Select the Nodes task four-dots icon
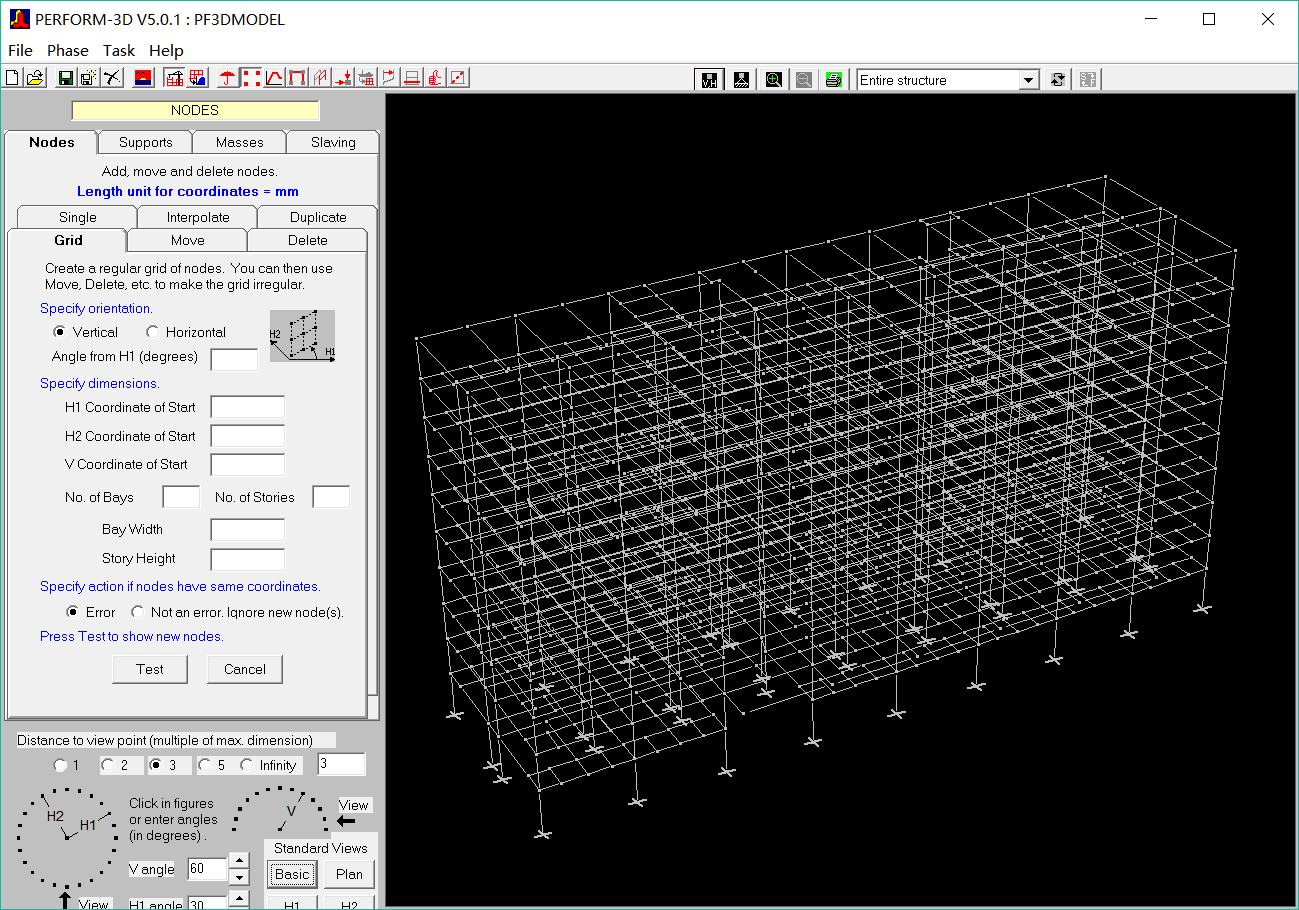This screenshot has height=910, width=1299. coord(251,78)
